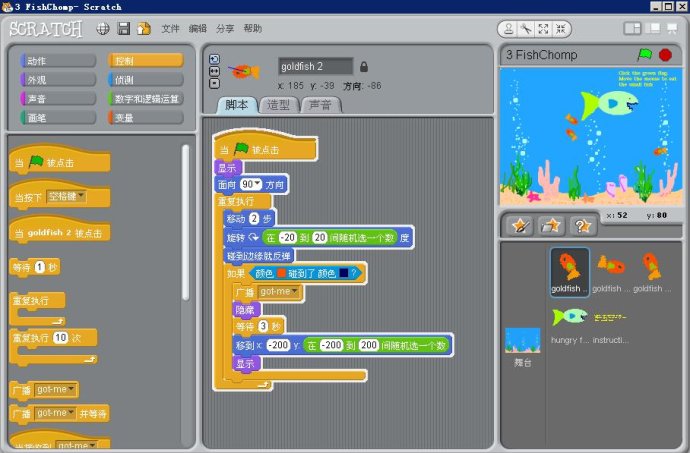Image resolution: width=690 pixels, height=453 pixels.
Task: Switch to the 脚本 tab
Action: coord(237,105)
